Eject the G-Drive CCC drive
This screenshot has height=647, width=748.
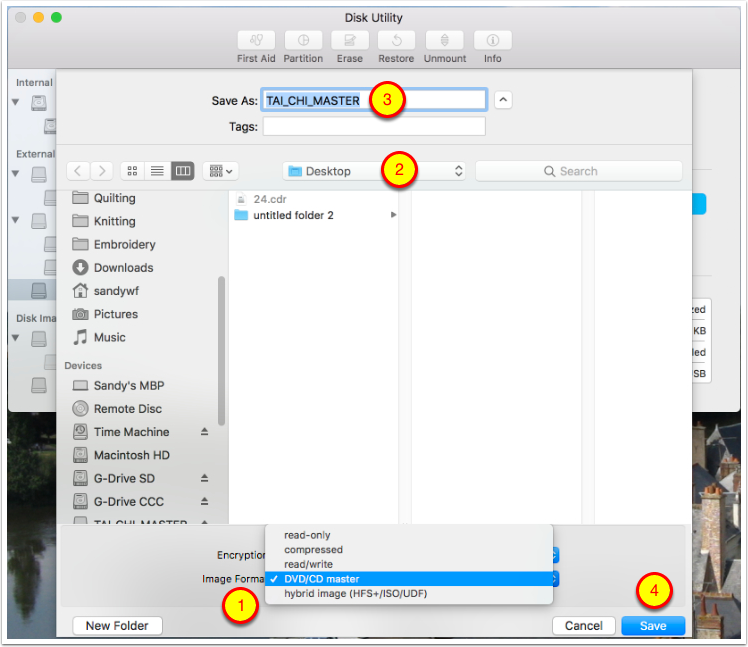[x=204, y=501]
